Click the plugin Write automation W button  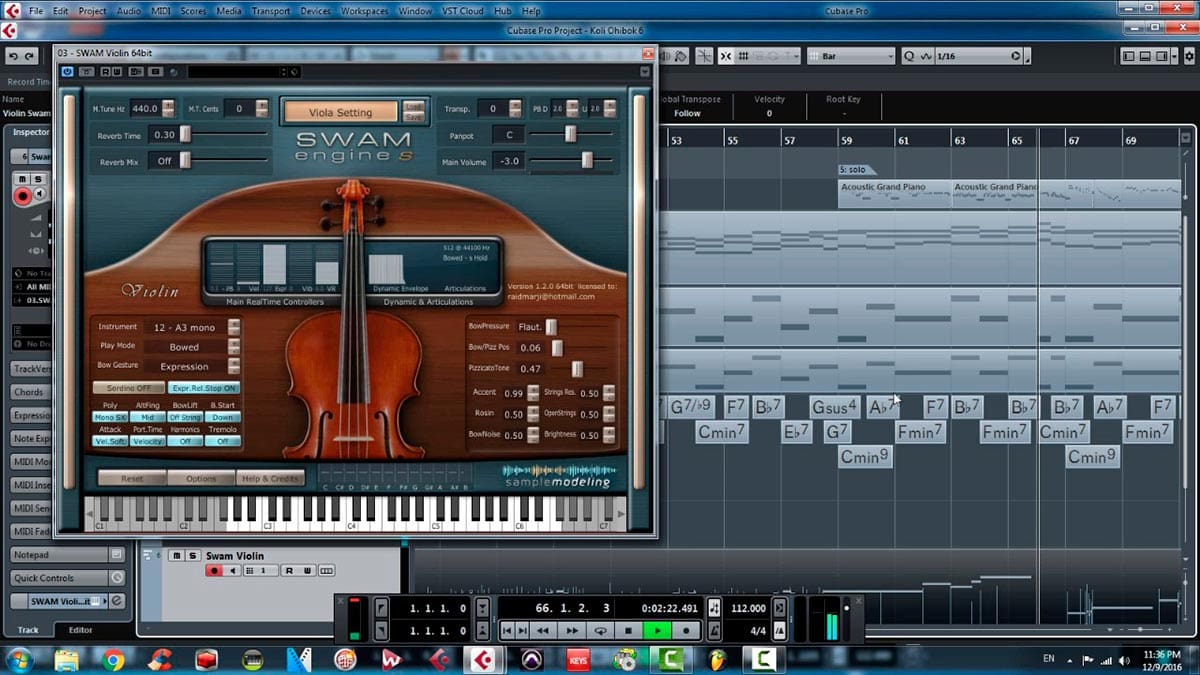pos(117,71)
